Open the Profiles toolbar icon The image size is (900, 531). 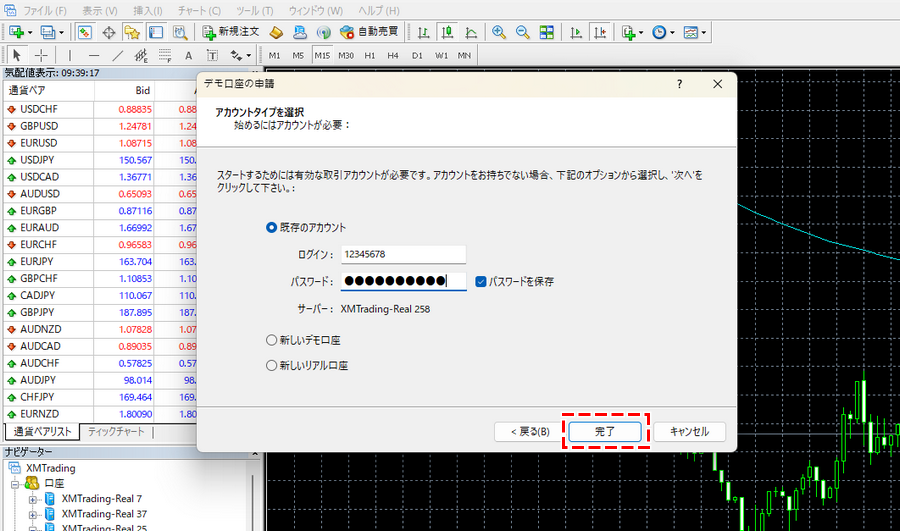tap(48, 32)
